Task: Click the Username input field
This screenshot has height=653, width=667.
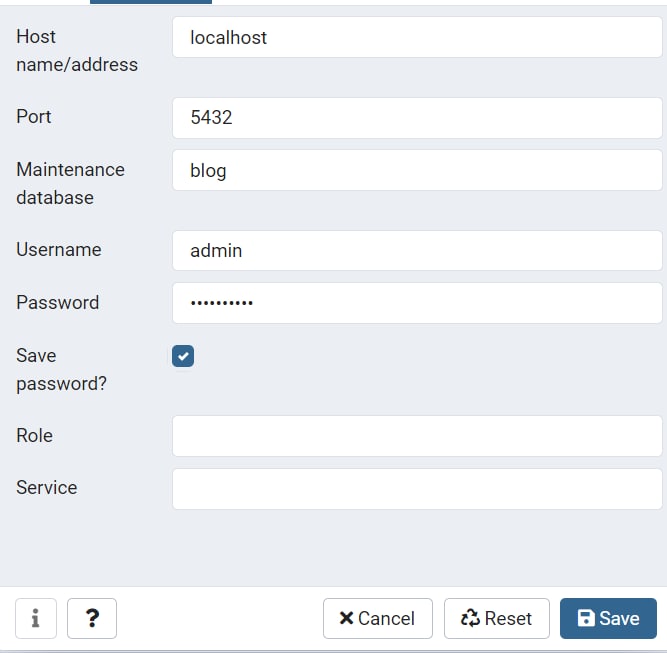Action: pyautogui.click(x=417, y=251)
